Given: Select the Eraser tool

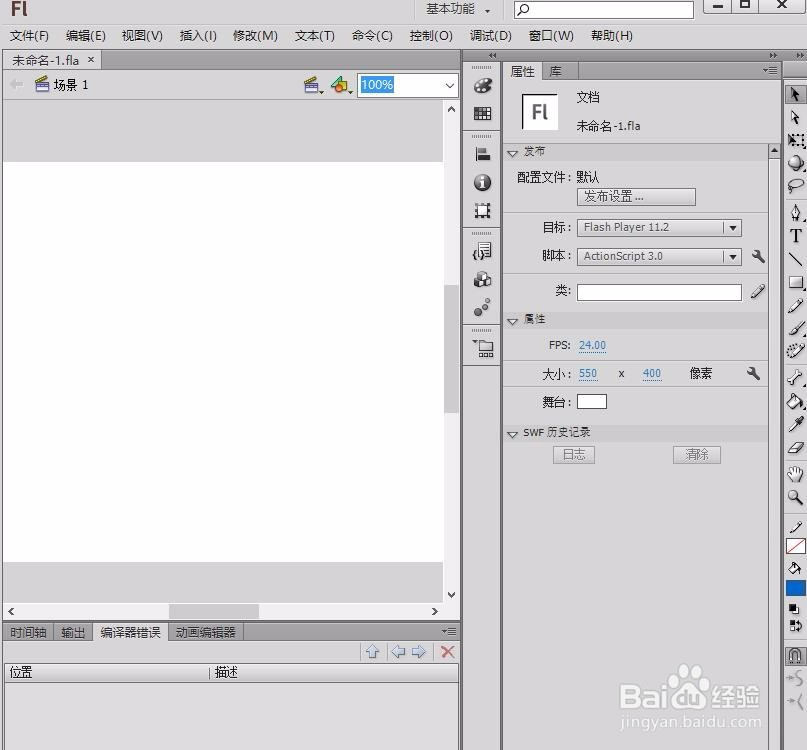Looking at the screenshot, I should (796, 447).
